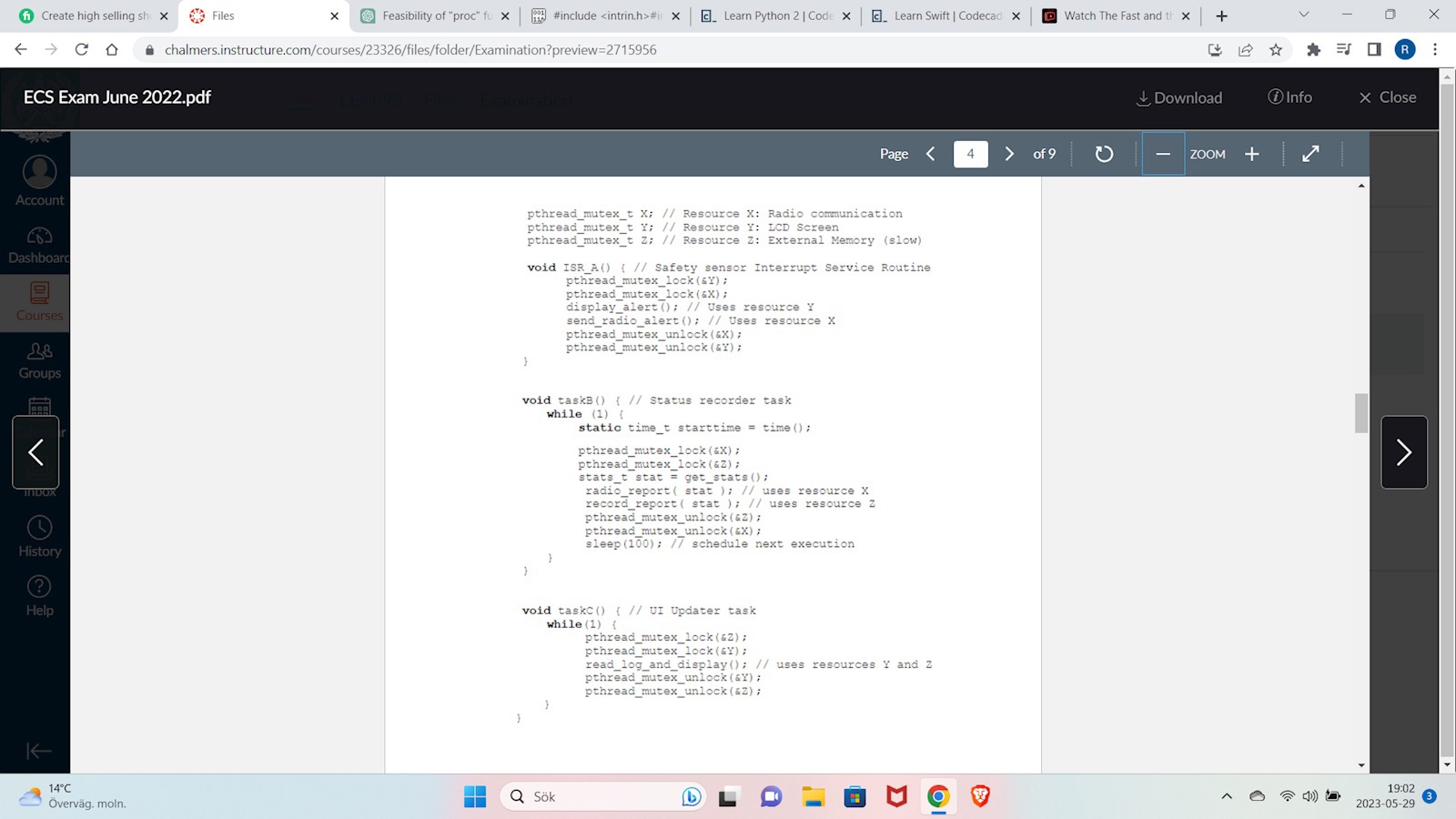Show hidden system tray icons
This screenshot has height=819, width=1456.
(x=1227, y=796)
